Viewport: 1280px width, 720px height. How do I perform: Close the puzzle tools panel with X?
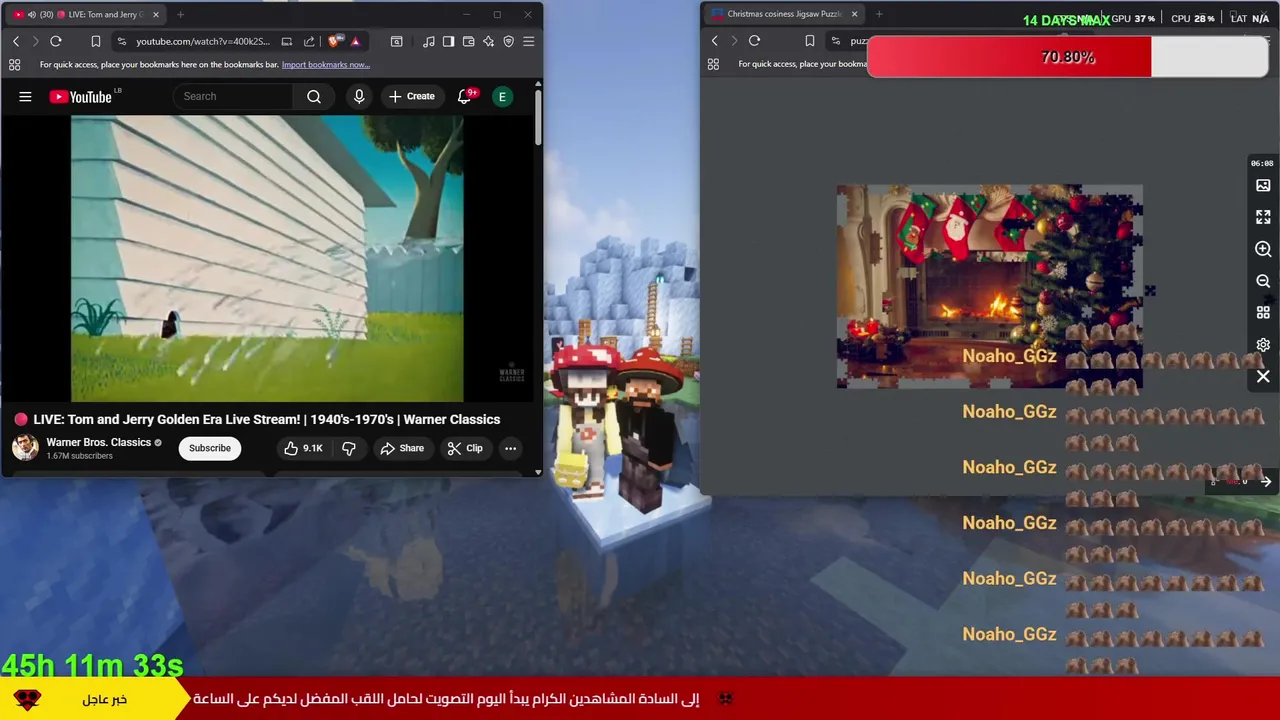point(1263,377)
